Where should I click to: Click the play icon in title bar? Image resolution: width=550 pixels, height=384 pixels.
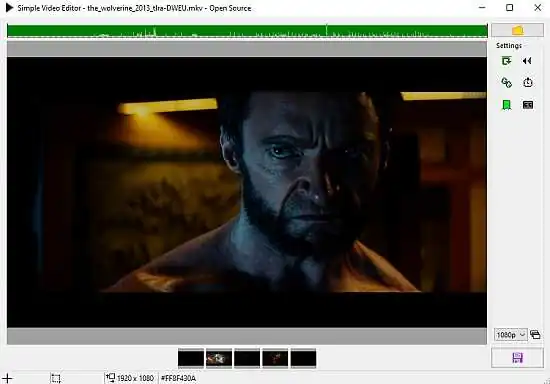pyautogui.click(x=9, y=8)
